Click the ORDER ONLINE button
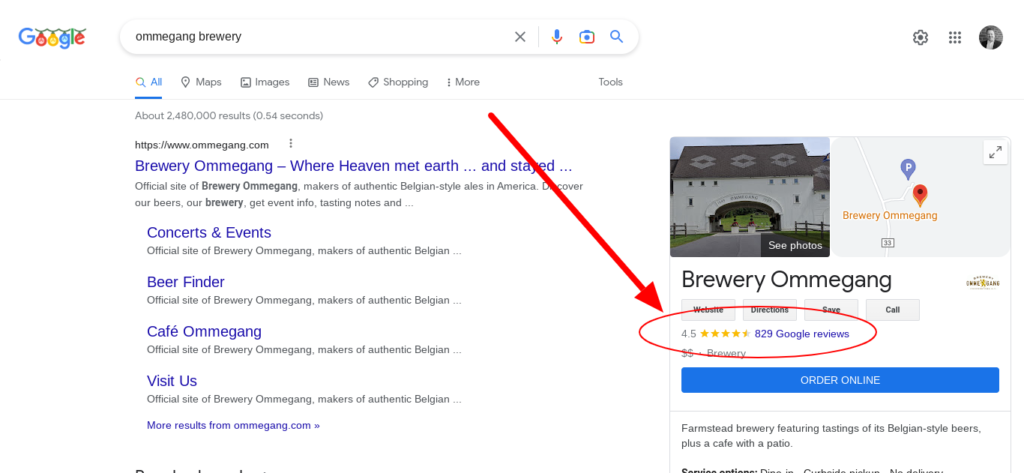Image resolution: width=1024 pixels, height=473 pixels. coord(840,380)
